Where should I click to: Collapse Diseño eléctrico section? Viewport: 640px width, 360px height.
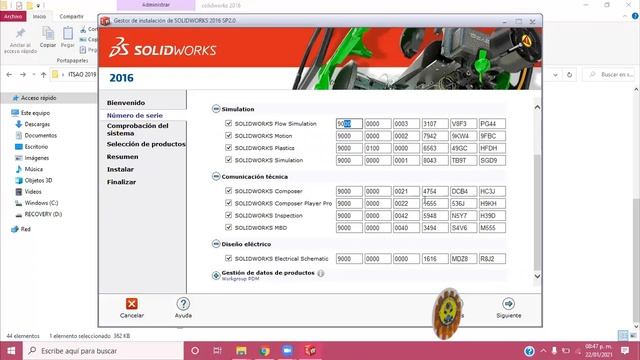pos(216,244)
